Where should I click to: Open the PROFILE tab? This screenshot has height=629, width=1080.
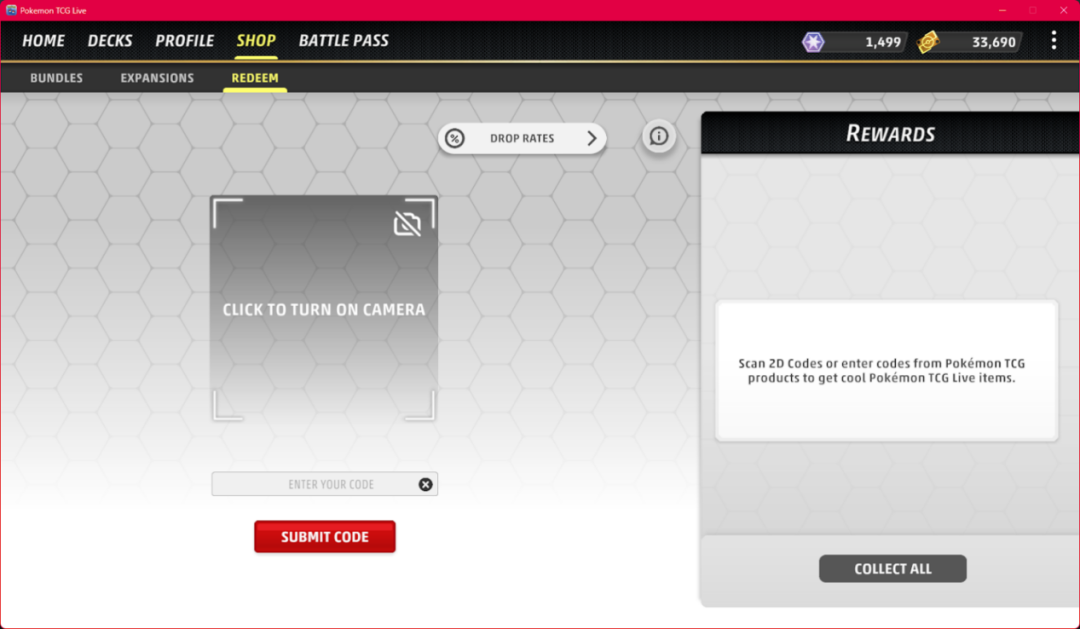click(x=185, y=41)
